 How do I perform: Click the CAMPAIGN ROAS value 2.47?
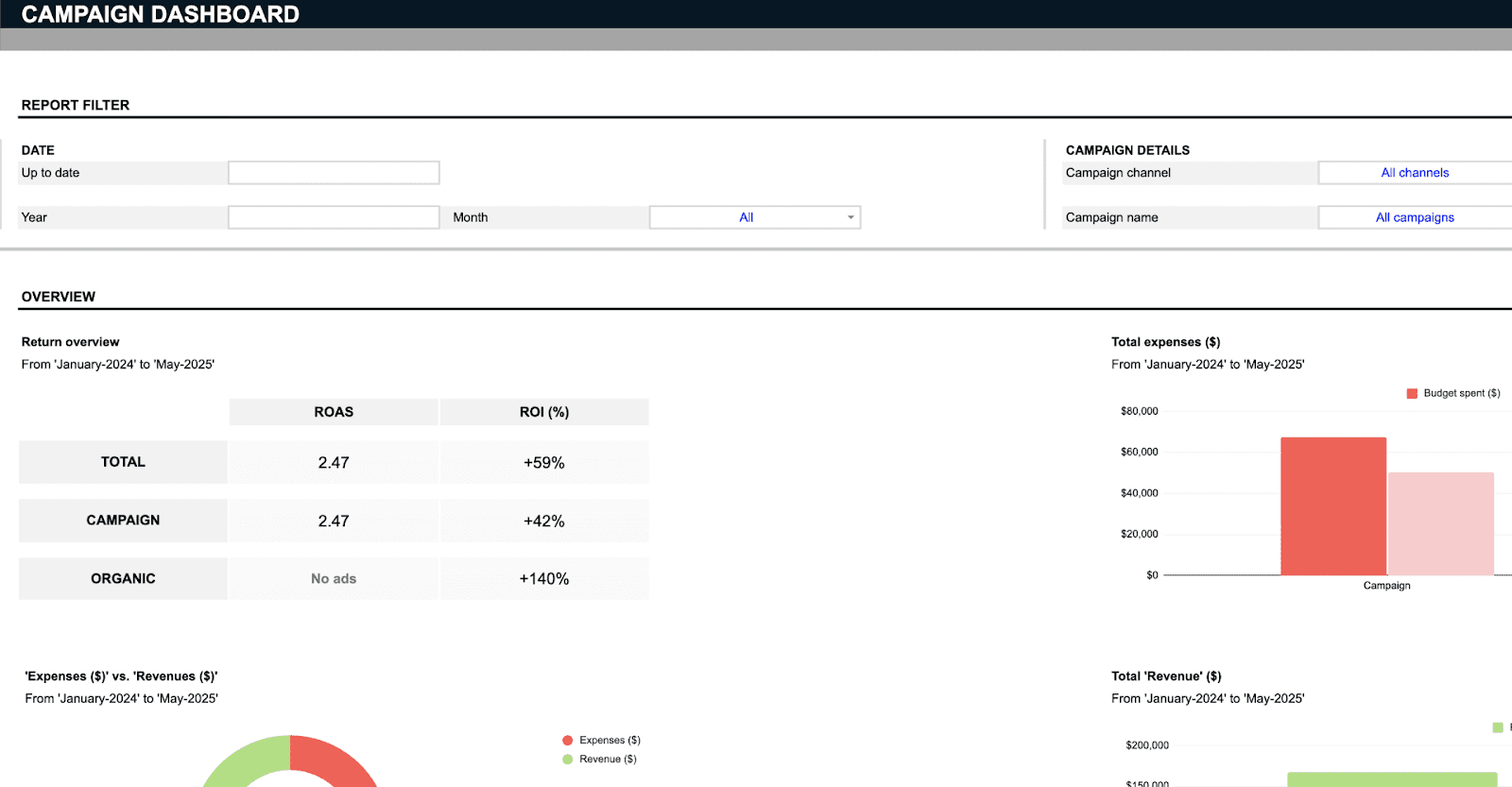[334, 521]
